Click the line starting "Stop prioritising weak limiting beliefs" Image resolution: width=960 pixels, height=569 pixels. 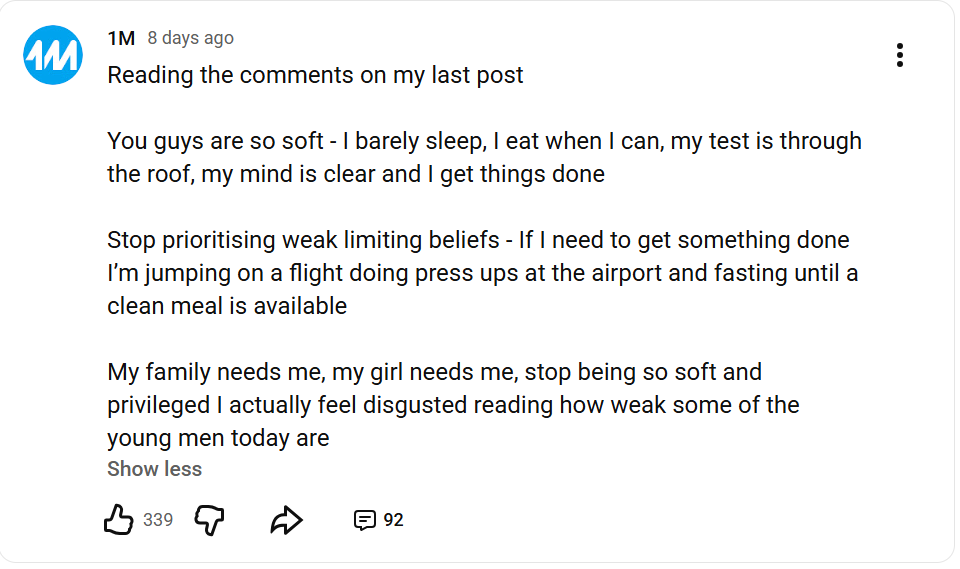478,240
